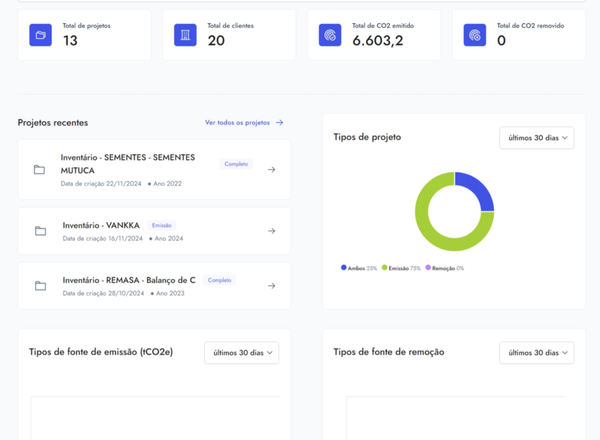Select Inventário - VANKKA title

[101, 225]
